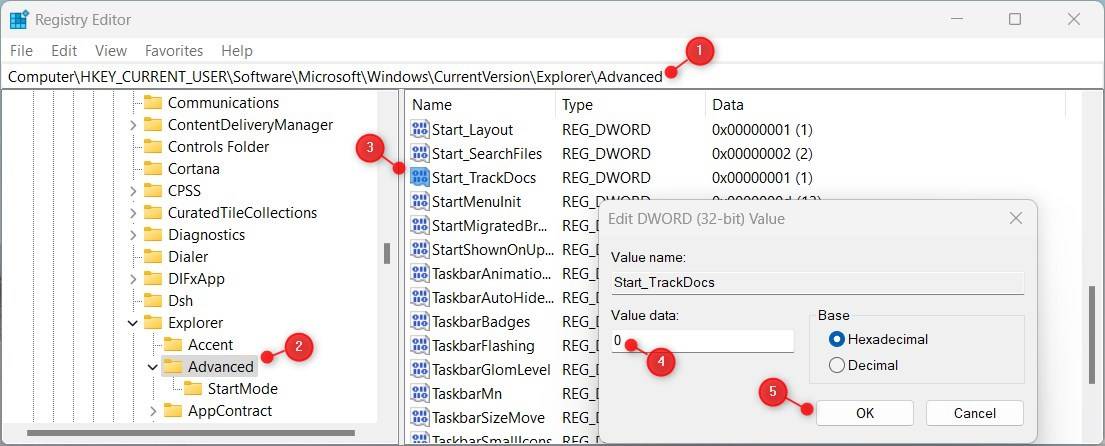This screenshot has height=446, width=1105.
Task: Click the Diagnostics folder icon in tree
Action: [152, 235]
